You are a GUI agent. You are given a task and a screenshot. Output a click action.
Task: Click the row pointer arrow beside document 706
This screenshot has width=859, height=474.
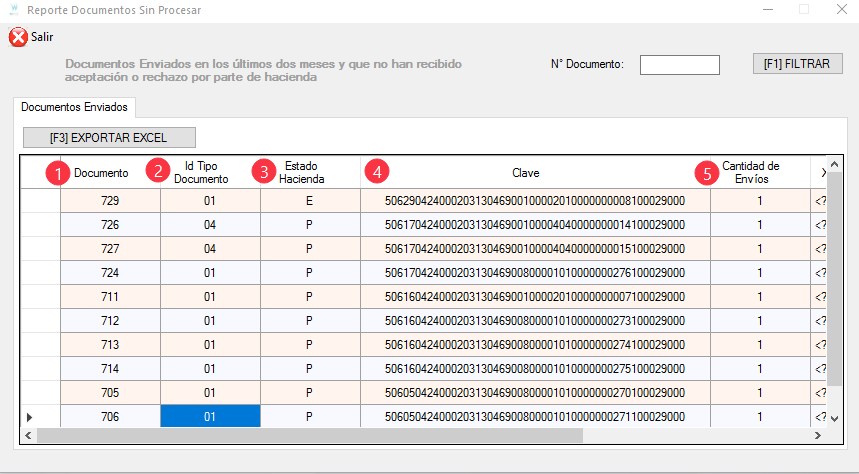(x=30, y=418)
